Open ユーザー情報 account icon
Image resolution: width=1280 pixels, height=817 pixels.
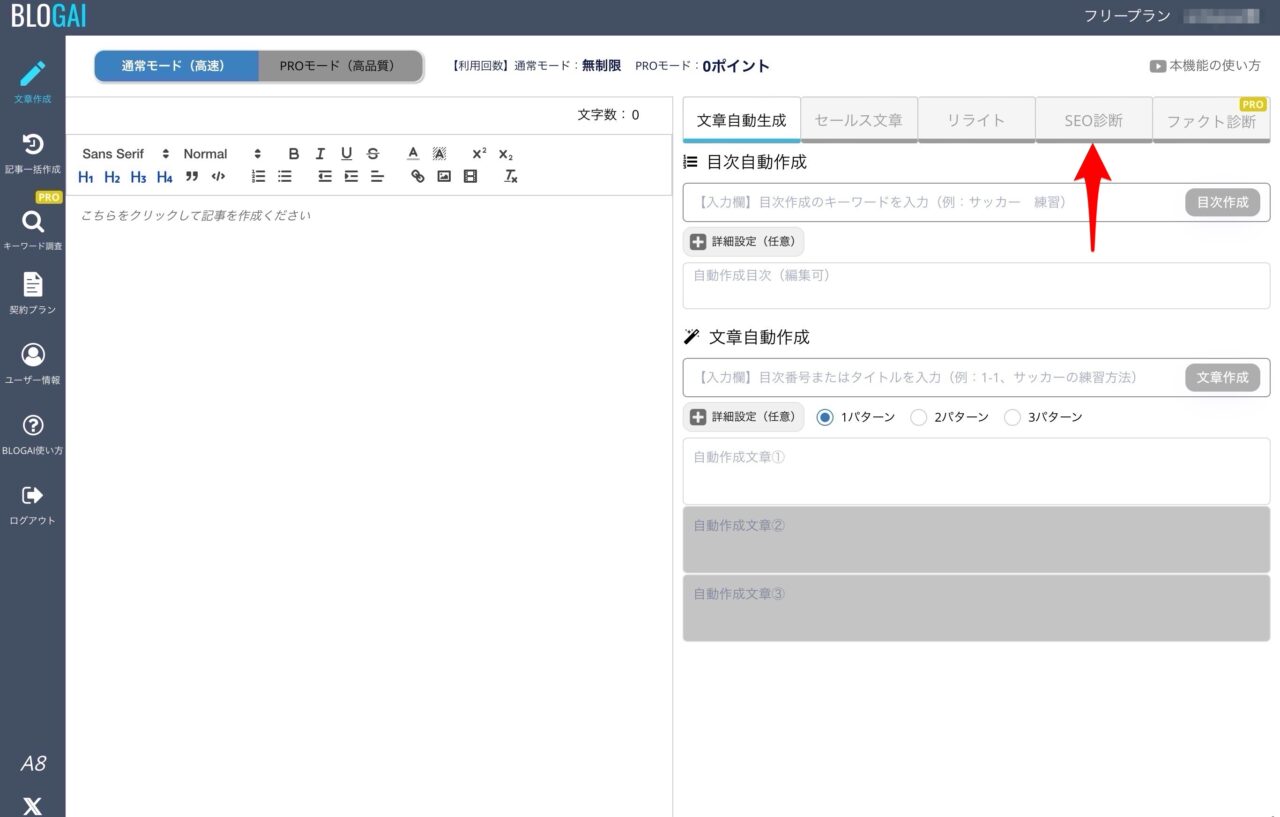pos(33,354)
